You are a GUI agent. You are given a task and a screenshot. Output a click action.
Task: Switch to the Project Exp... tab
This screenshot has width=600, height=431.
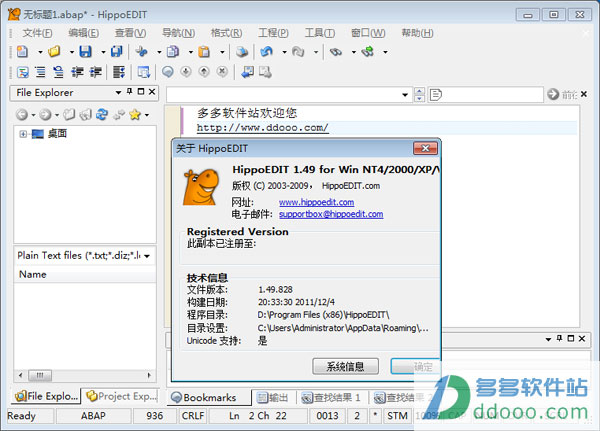click(x=122, y=396)
